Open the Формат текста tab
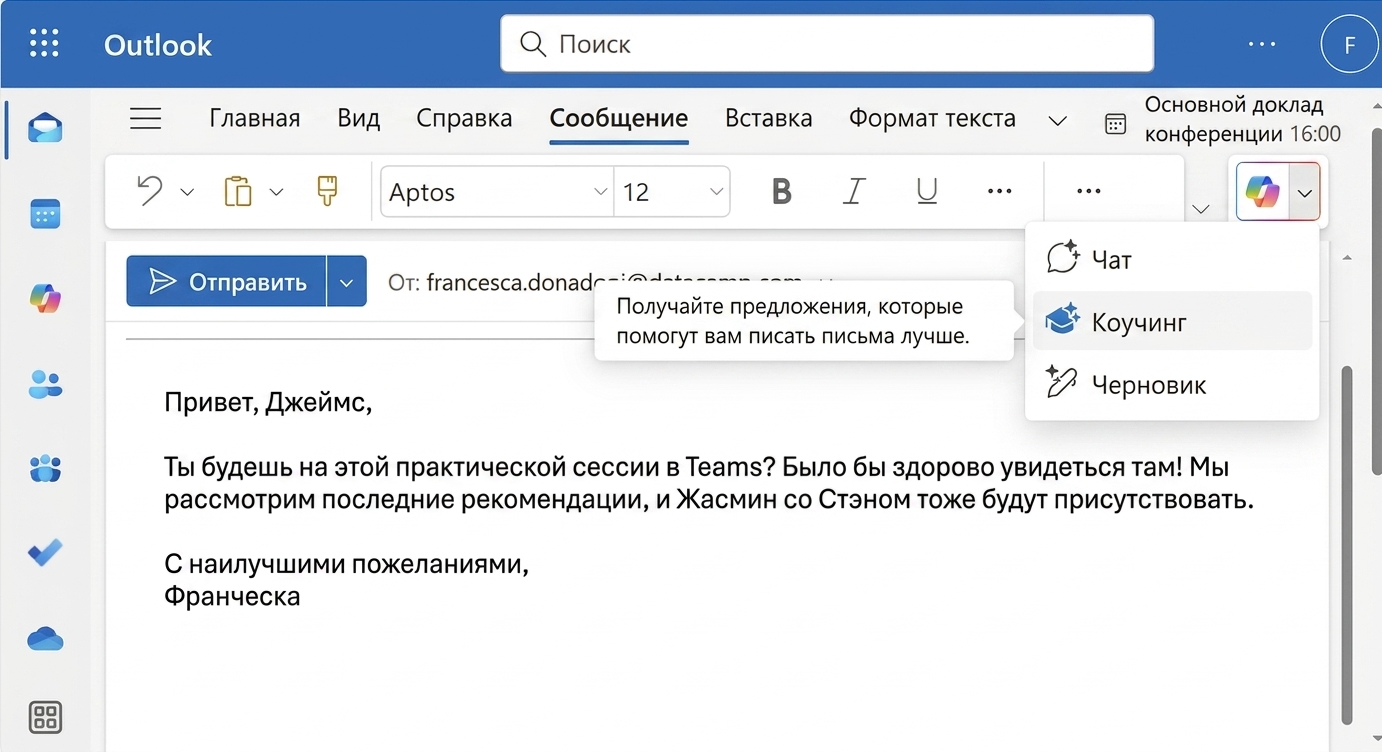This screenshot has width=1382, height=752. (x=932, y=118)
